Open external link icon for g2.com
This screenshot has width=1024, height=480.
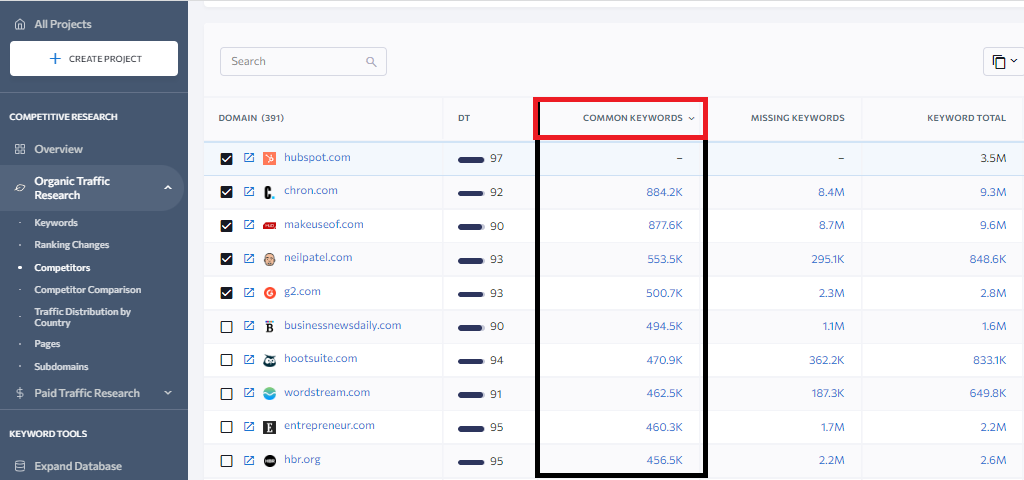click(x=249, y=292)
